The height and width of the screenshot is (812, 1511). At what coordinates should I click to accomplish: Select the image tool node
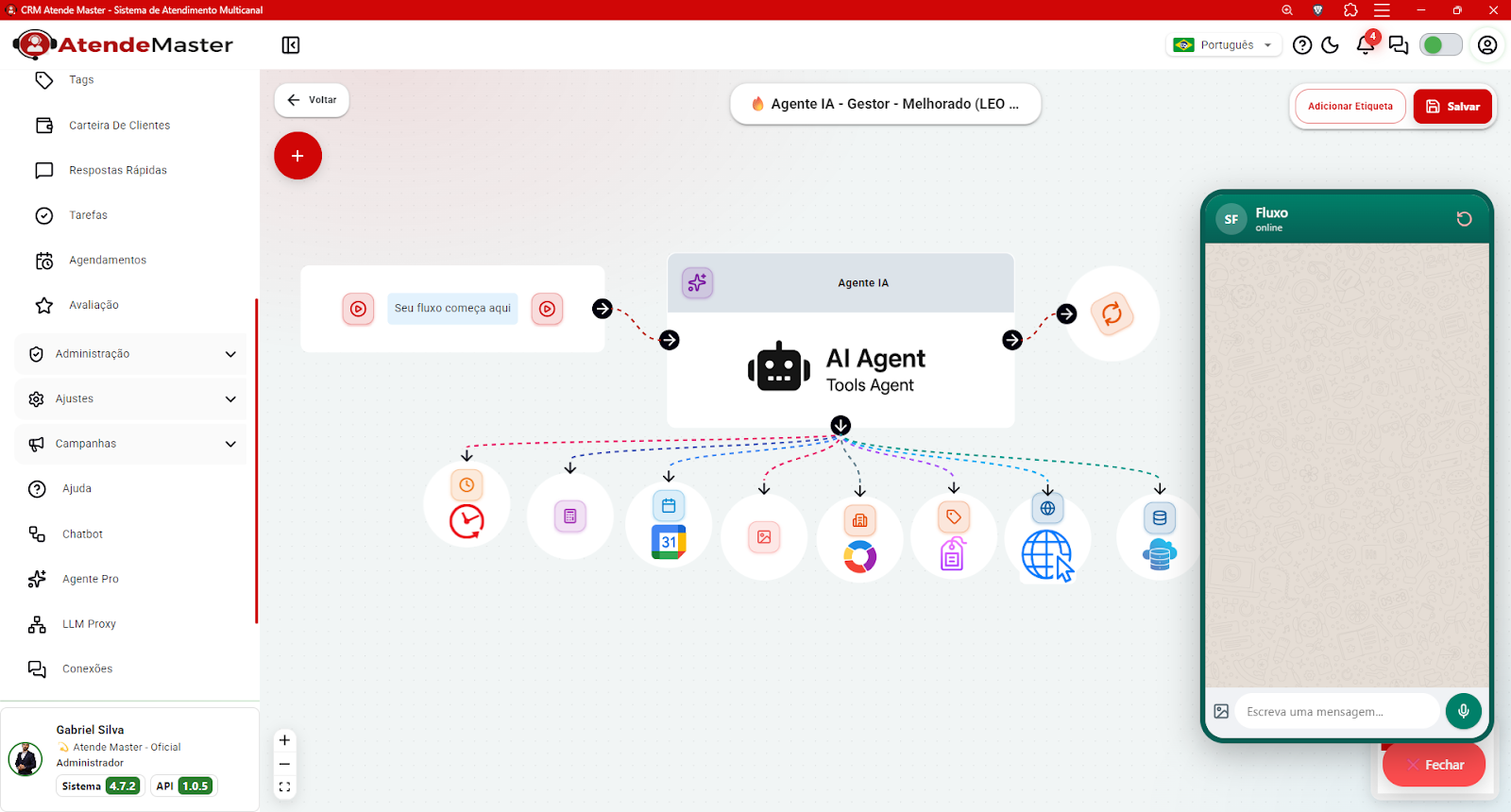tap(764, 537)
